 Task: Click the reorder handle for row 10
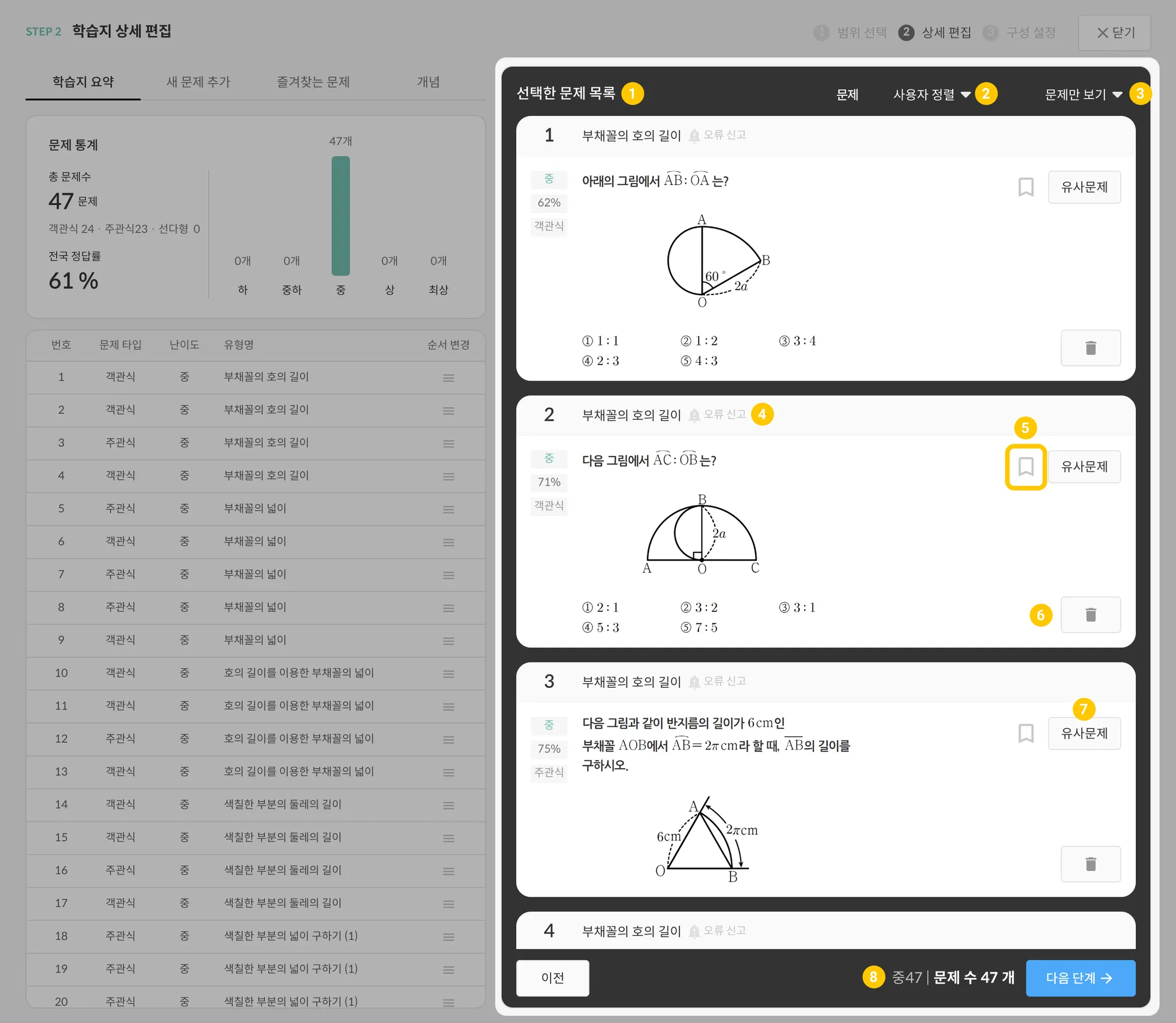pyautogui.click(x=448, y=673)
